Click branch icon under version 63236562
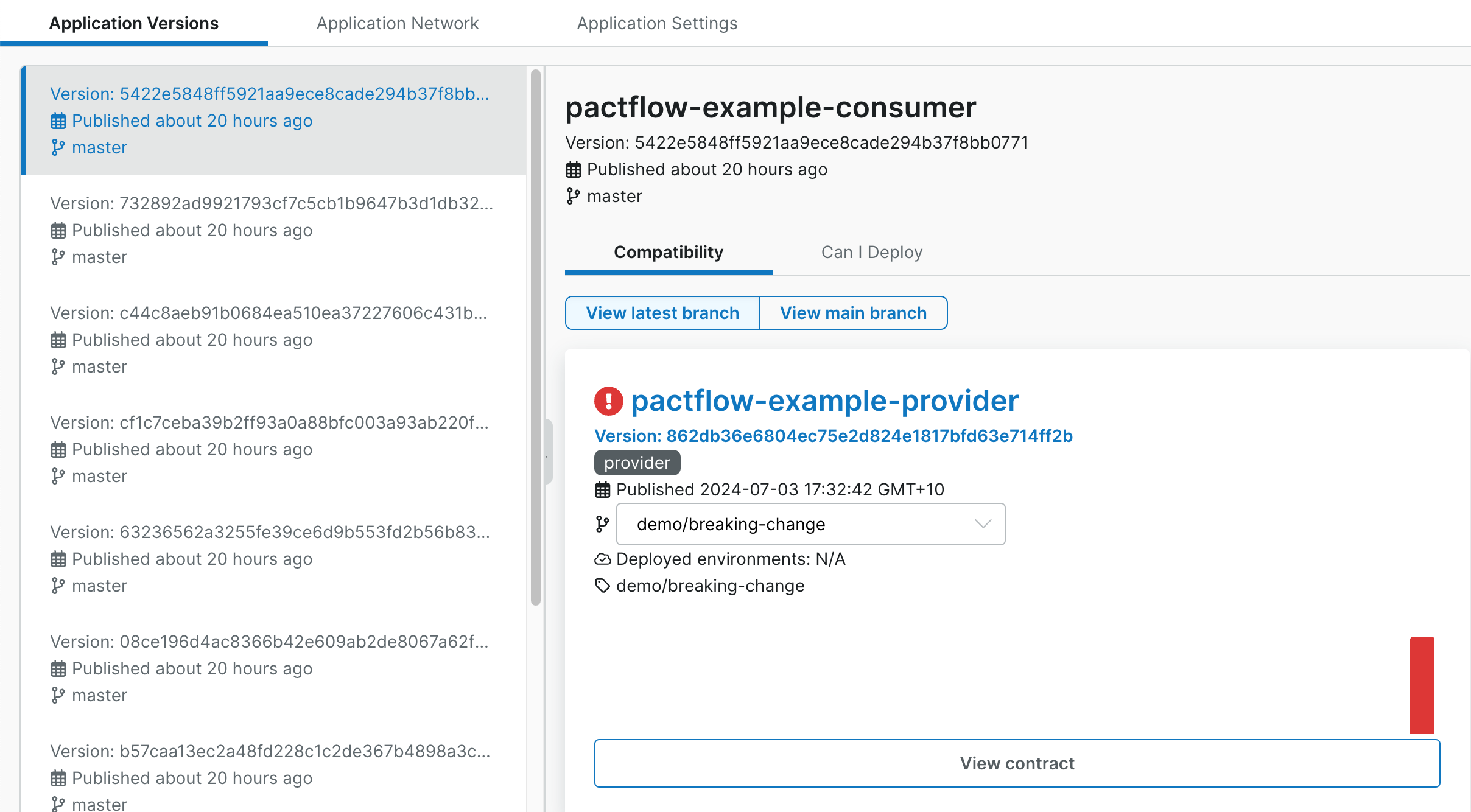Image resolution: width=1471 pixels, height=812 pixels. [x=58, y=586]
